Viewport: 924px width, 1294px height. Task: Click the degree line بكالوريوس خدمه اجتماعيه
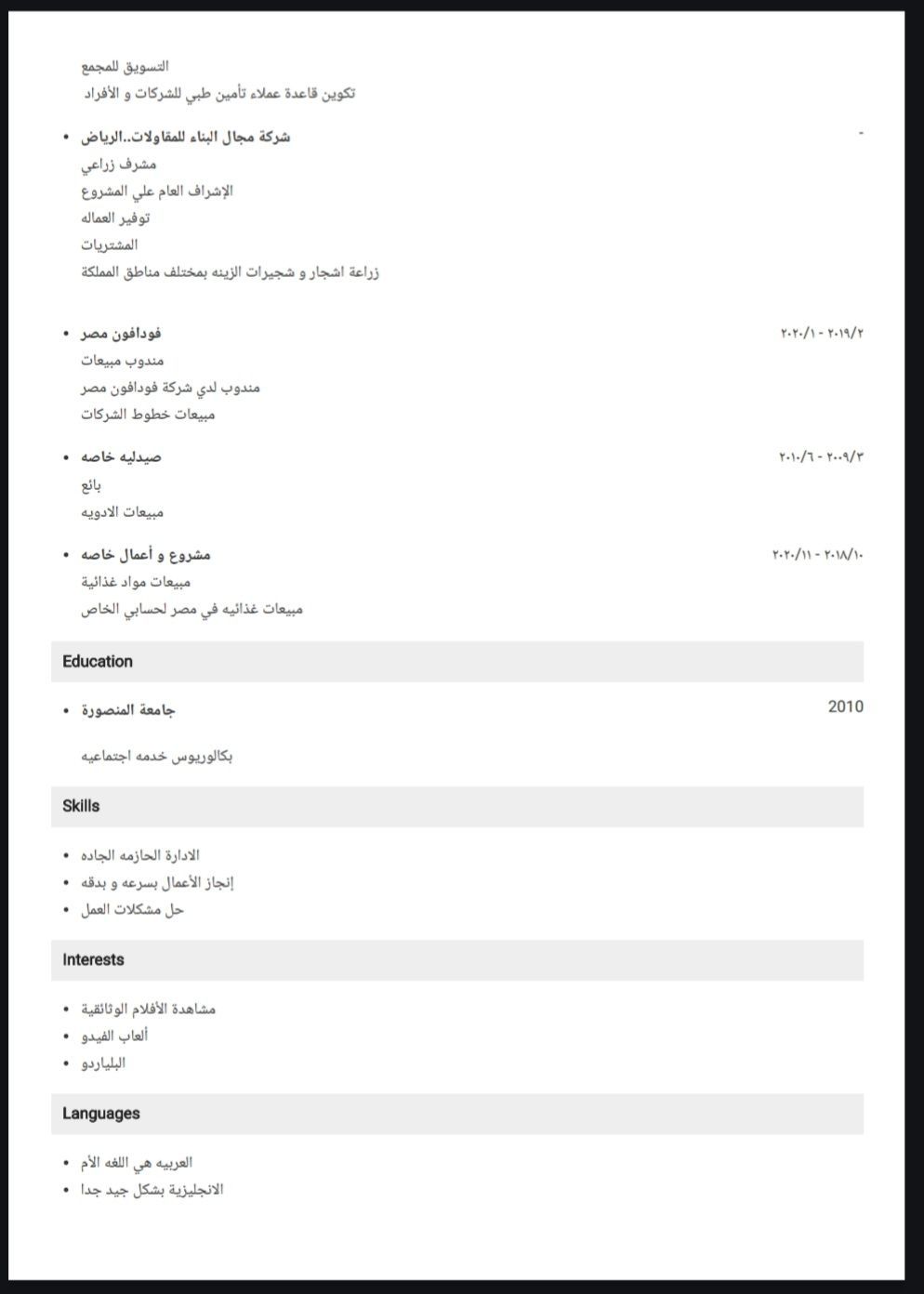(x=156, y=756)
